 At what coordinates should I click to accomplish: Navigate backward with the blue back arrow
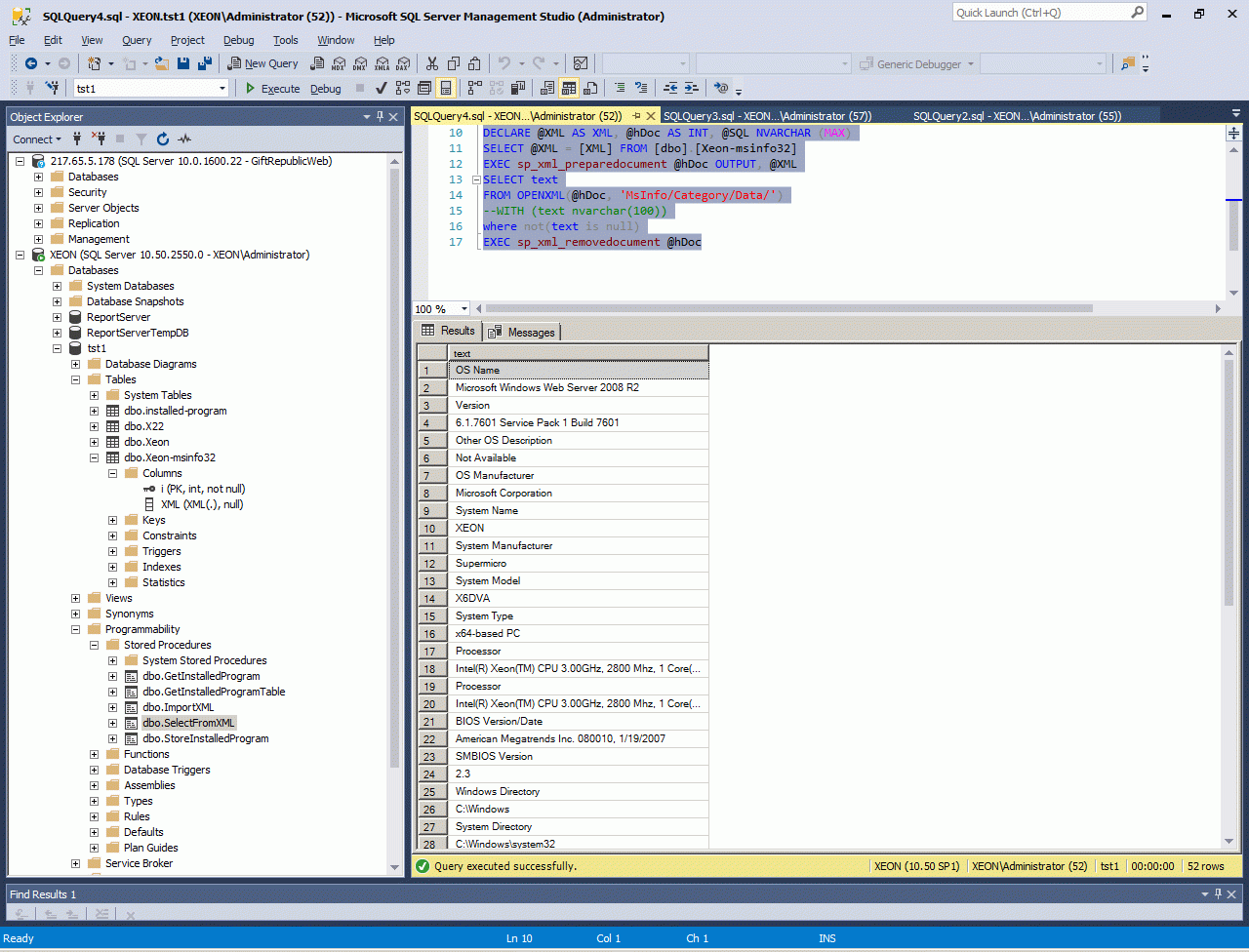point(30,63)
